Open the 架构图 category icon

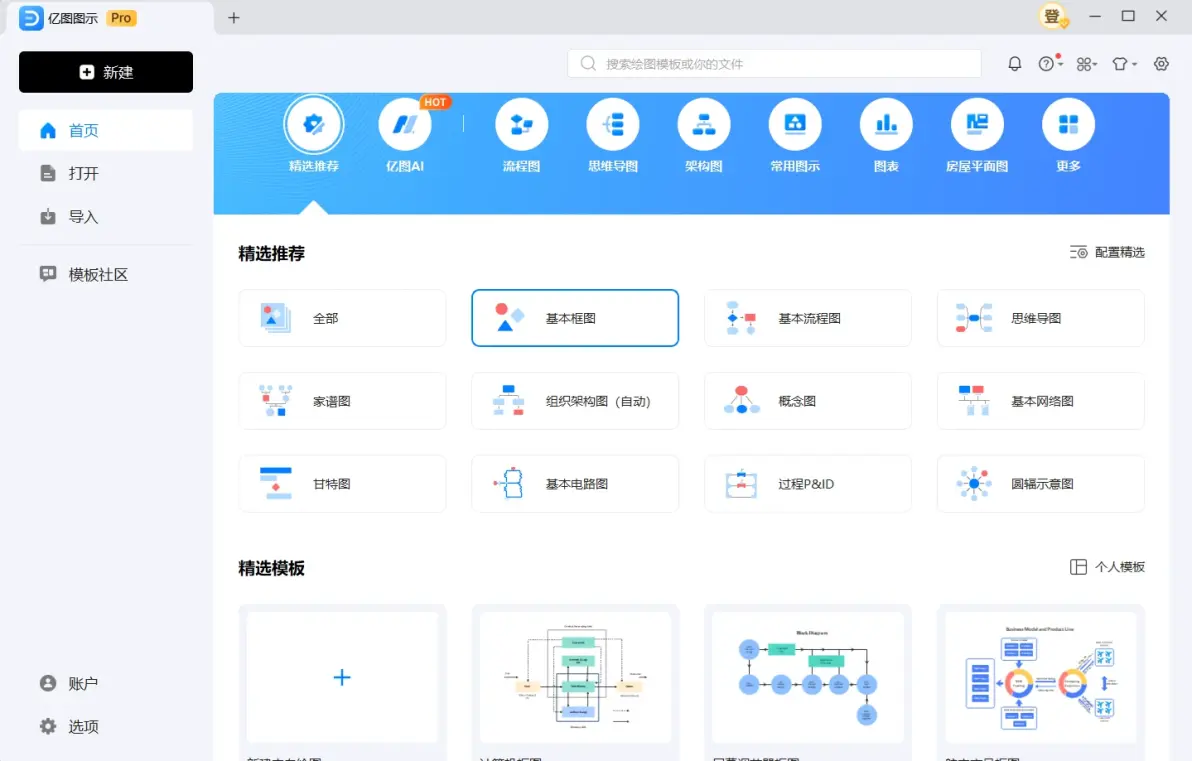pos(703,125)
